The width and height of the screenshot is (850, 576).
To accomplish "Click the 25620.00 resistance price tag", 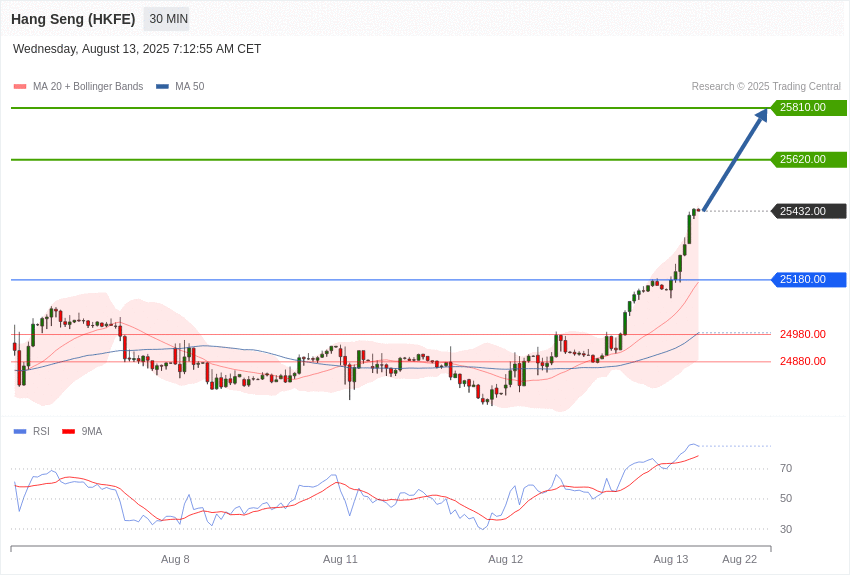I will coord(809,159).
